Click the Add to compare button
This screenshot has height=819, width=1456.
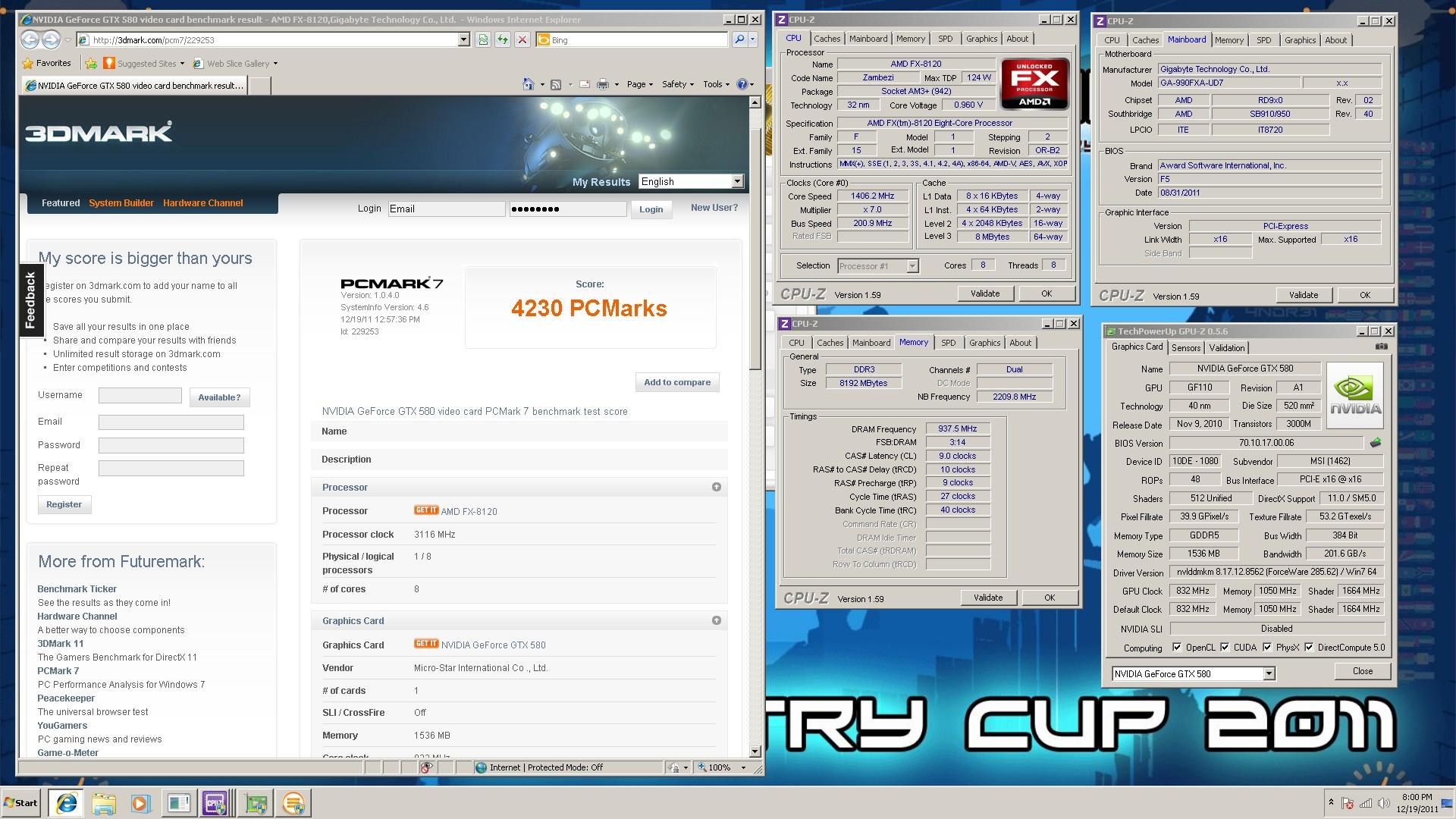point(677,382)
